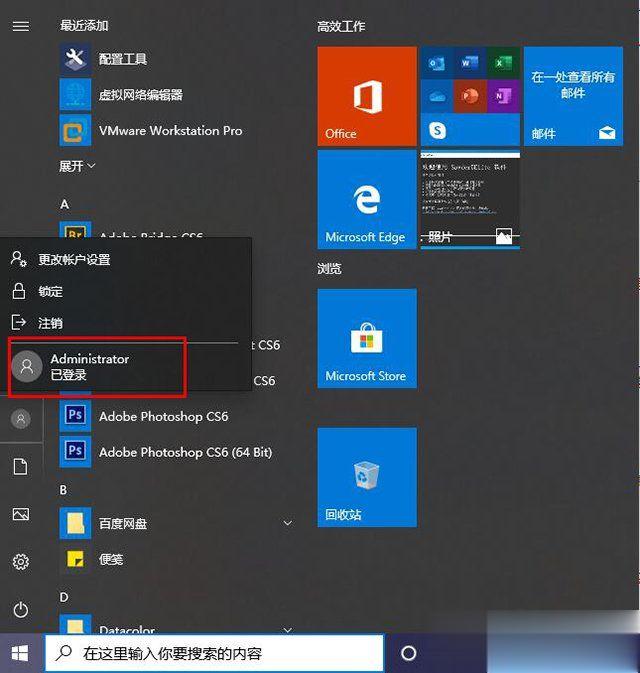Click the 浏览 tile group title
The height and width of the screenshot is (673, 640).
point(329,269)
